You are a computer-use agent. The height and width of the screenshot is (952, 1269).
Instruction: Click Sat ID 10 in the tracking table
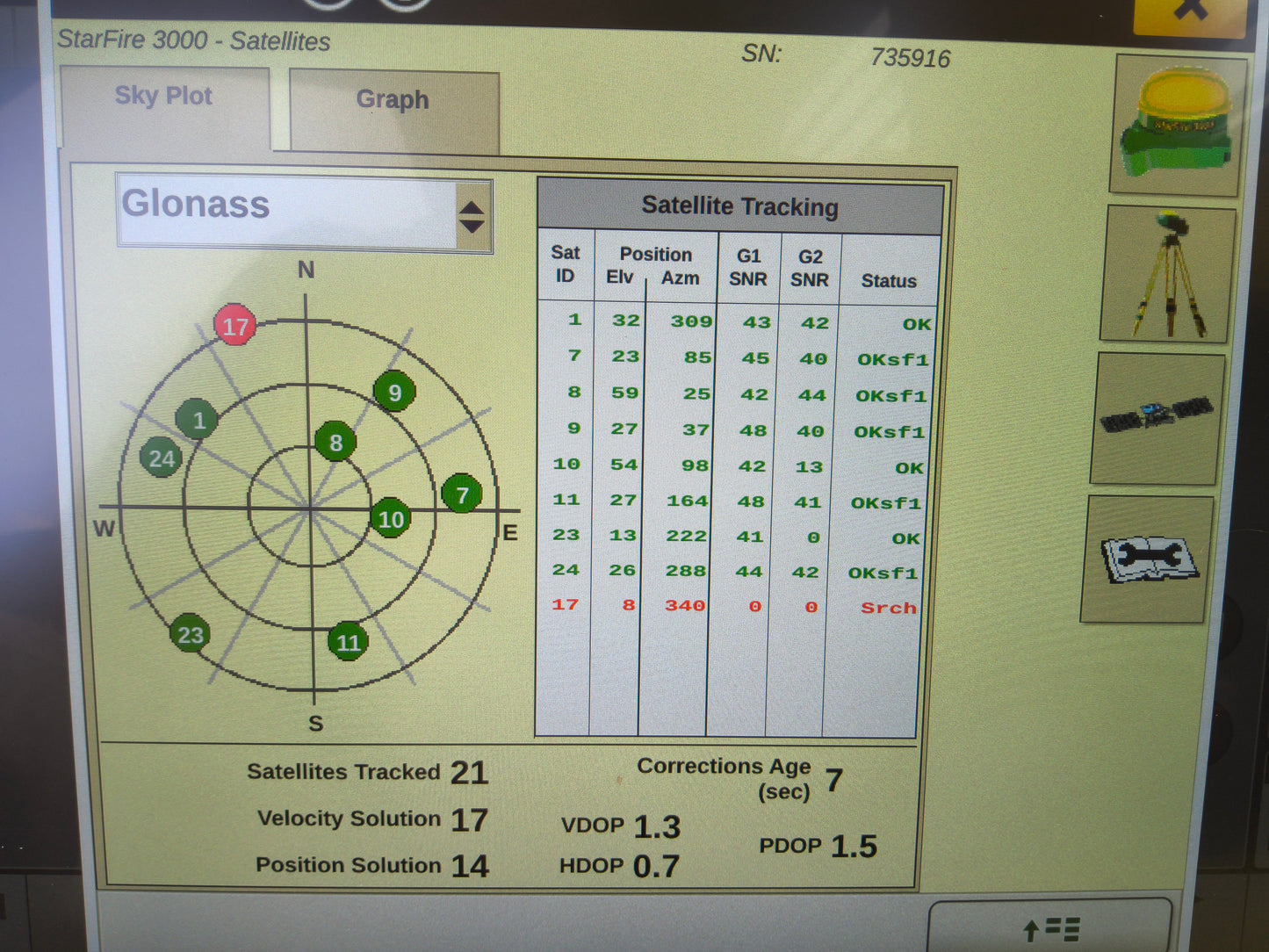[x=566, y=464]
